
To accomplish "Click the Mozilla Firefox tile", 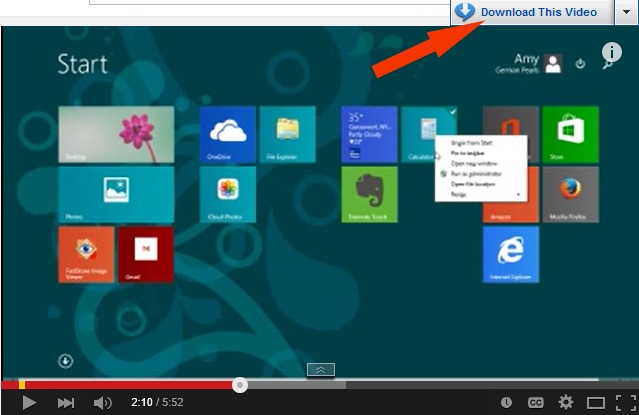I will pos(570,194).
